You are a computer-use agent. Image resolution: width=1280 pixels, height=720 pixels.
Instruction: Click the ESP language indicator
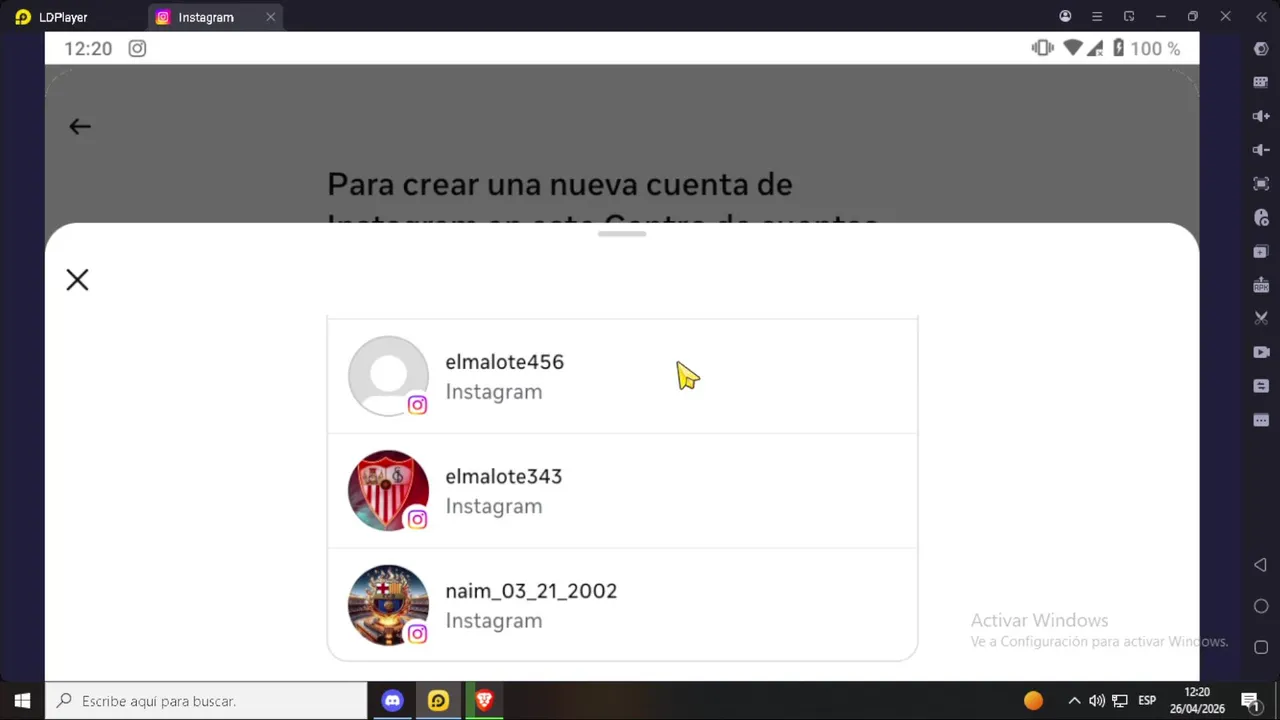tap(1148, 701)
